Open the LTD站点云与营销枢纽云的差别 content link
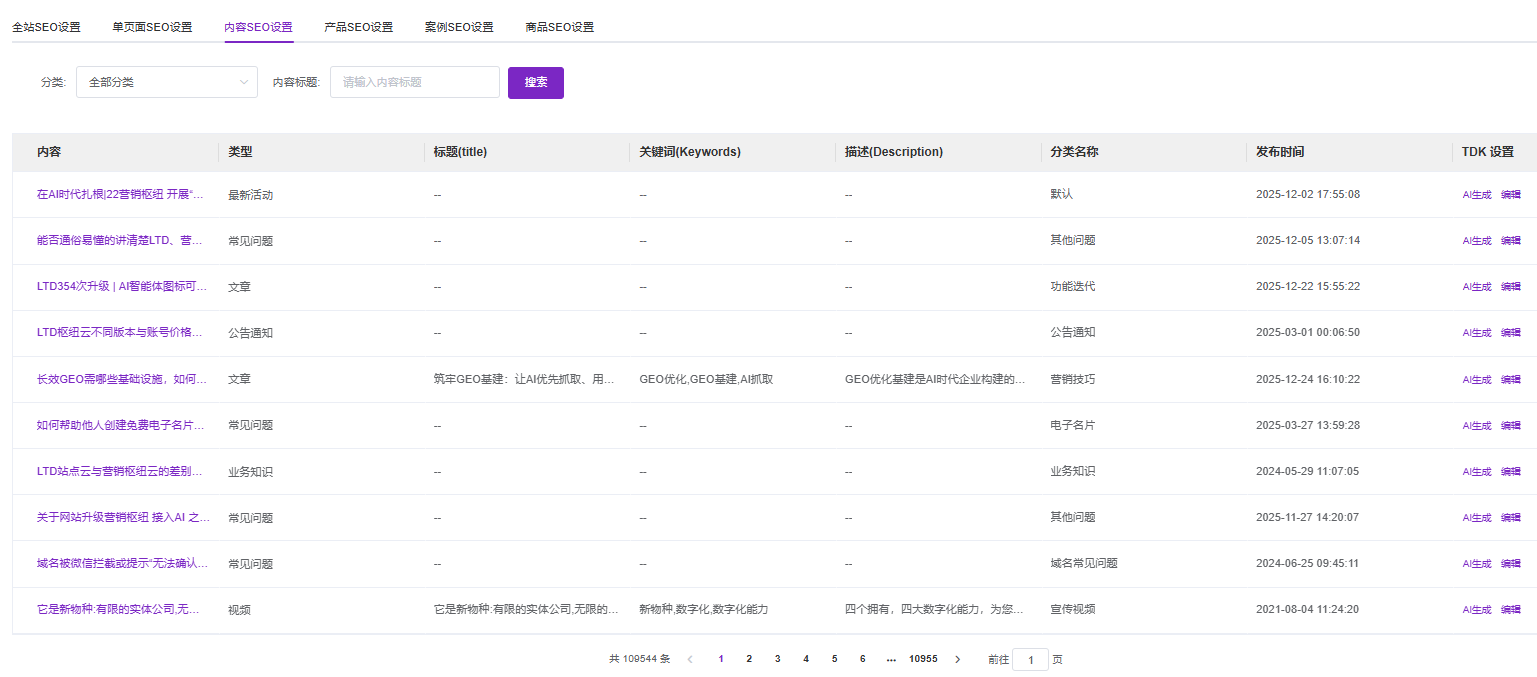 120,471
